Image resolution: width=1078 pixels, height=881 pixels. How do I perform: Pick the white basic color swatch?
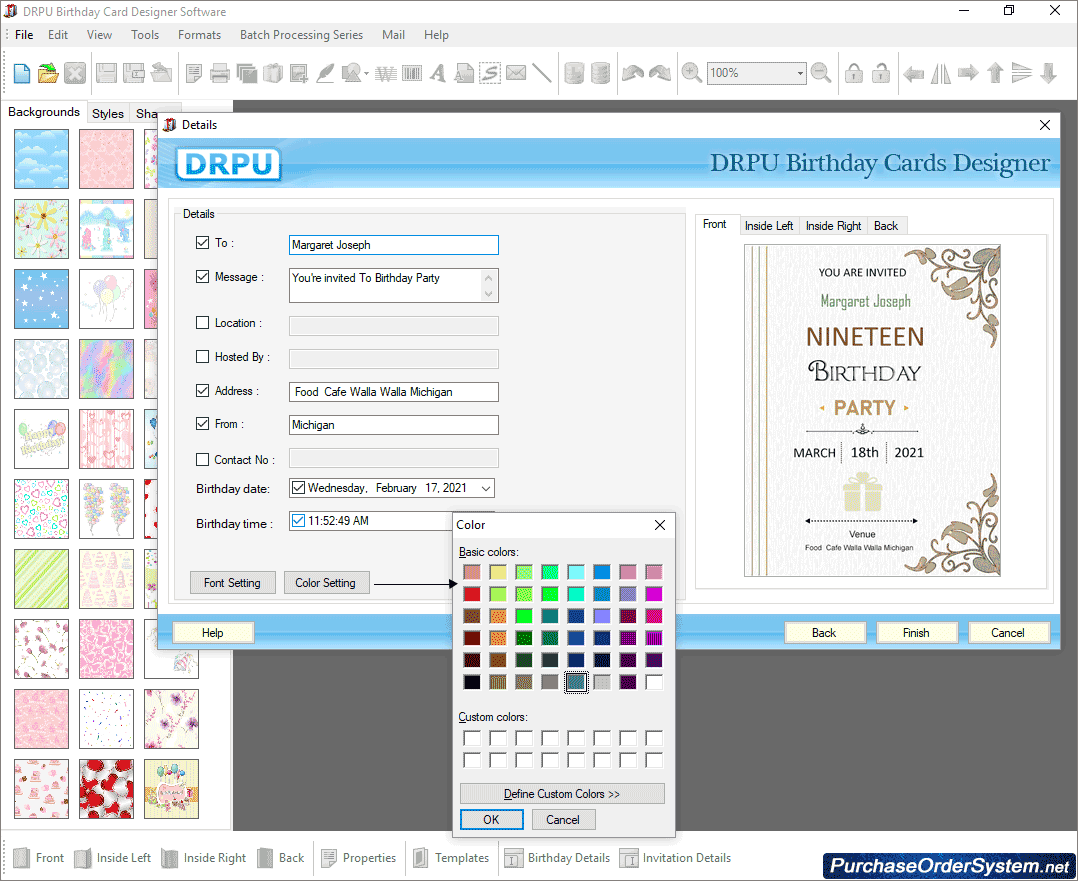click(x=654, y=682)
